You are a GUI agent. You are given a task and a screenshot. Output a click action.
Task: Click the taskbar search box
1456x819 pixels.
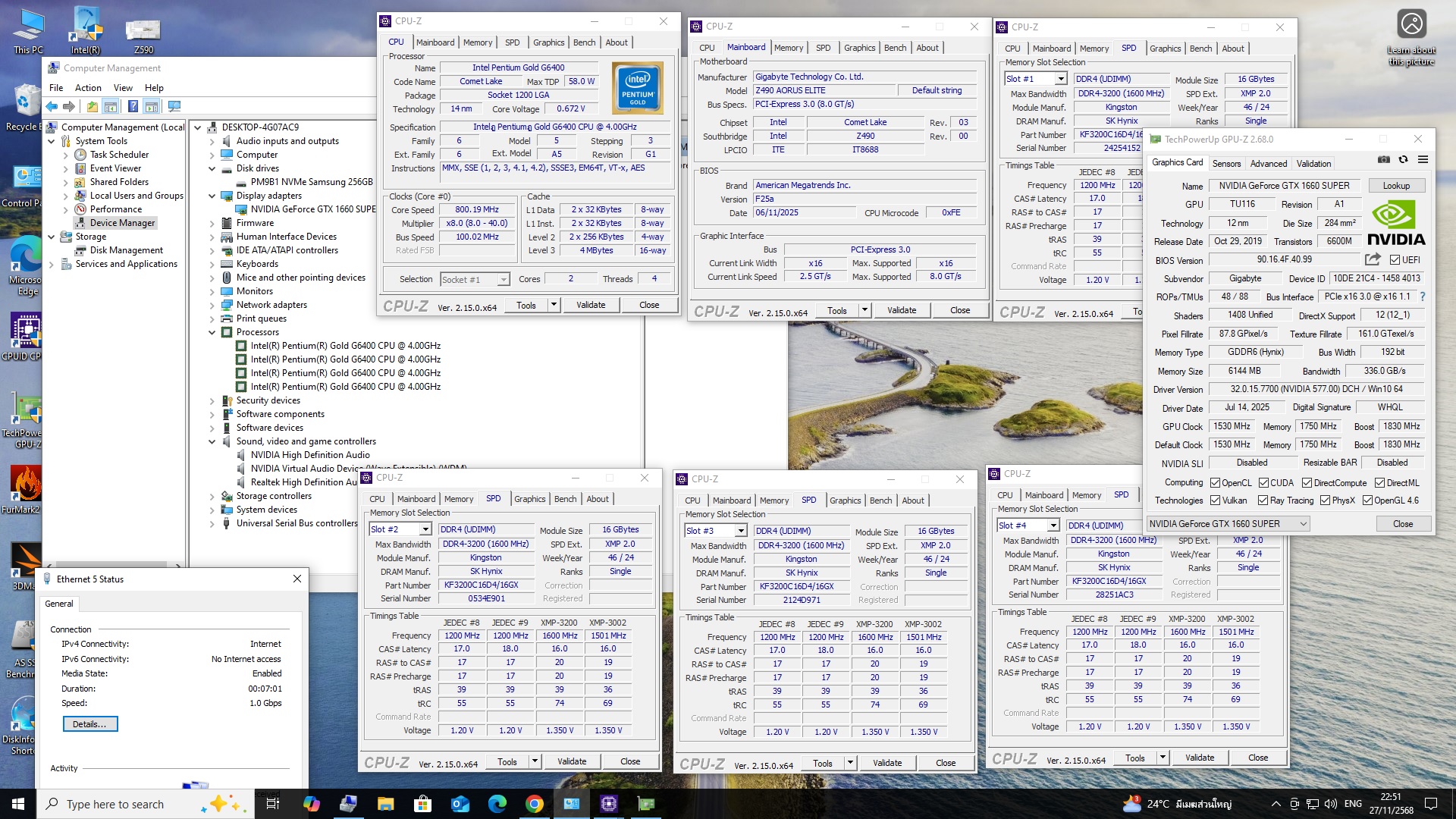(114, 804)
